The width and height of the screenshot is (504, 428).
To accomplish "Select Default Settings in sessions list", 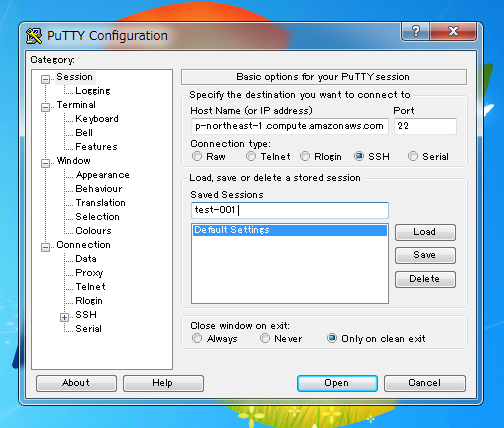I will [x=290, y=230].
